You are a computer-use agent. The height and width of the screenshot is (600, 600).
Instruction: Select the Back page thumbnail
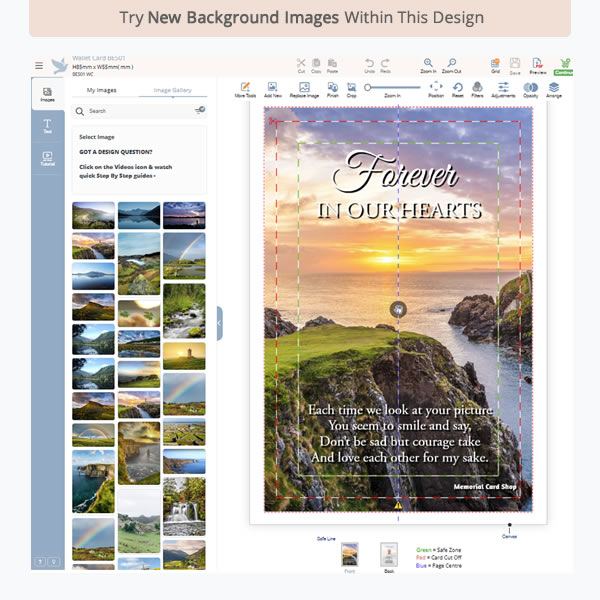tap(389, 554)
